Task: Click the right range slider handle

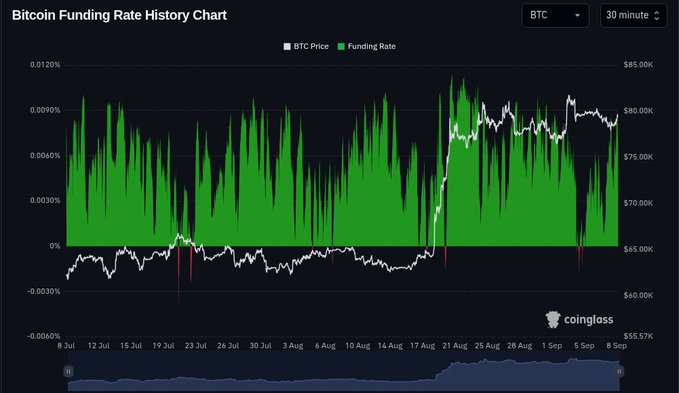Action: [x=619, y=371]
